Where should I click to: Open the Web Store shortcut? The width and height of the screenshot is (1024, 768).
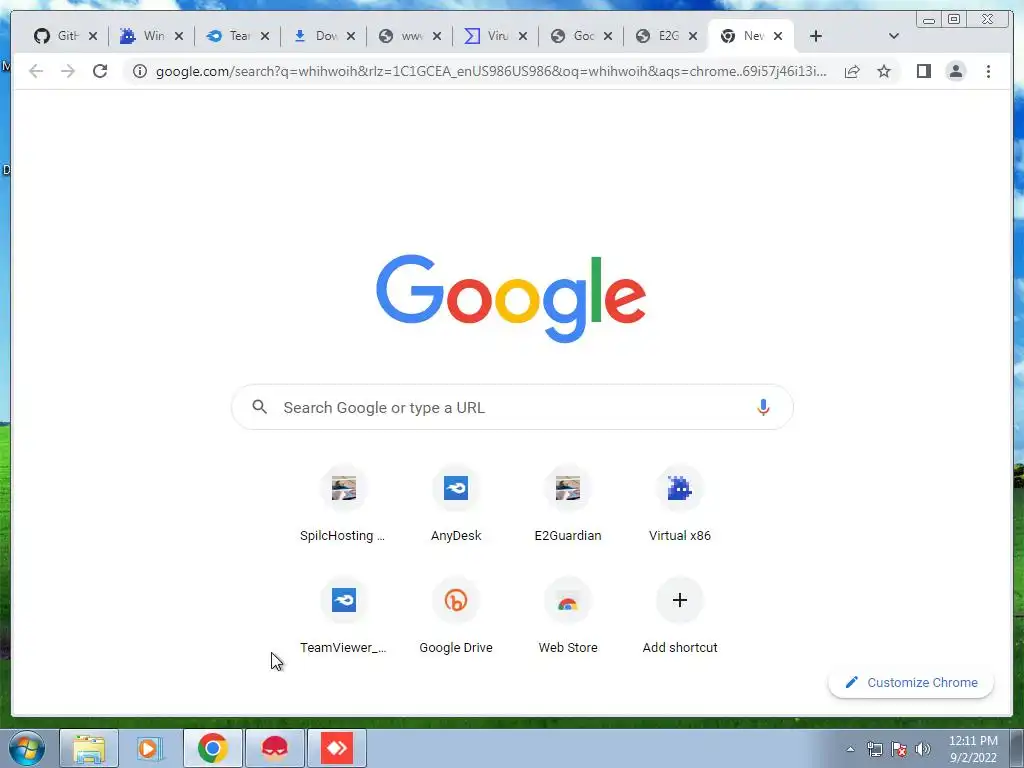click(x=568, y=616)
